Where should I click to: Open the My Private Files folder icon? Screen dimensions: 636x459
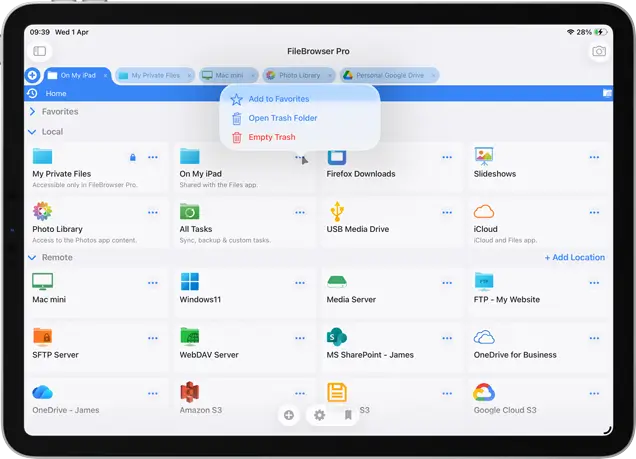(43, 156)
